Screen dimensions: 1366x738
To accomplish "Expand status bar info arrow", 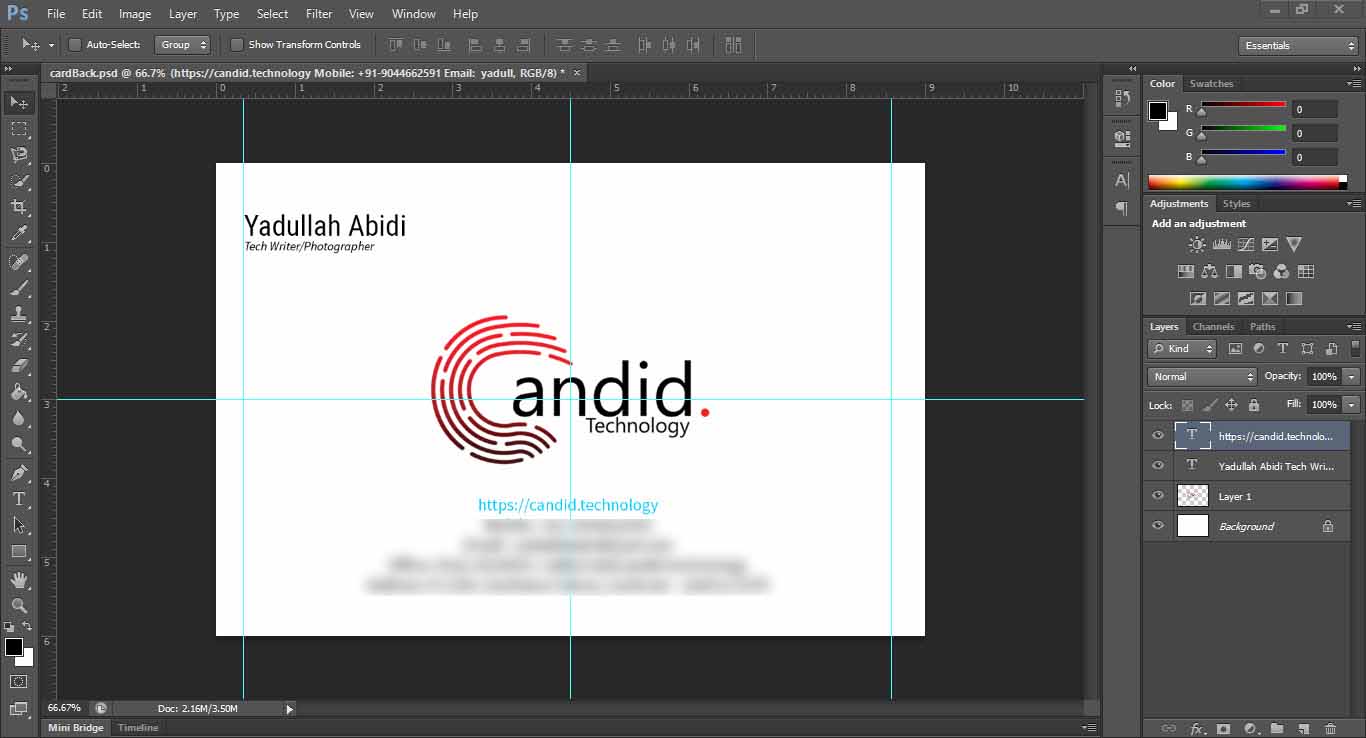I will tap(290, 709).
